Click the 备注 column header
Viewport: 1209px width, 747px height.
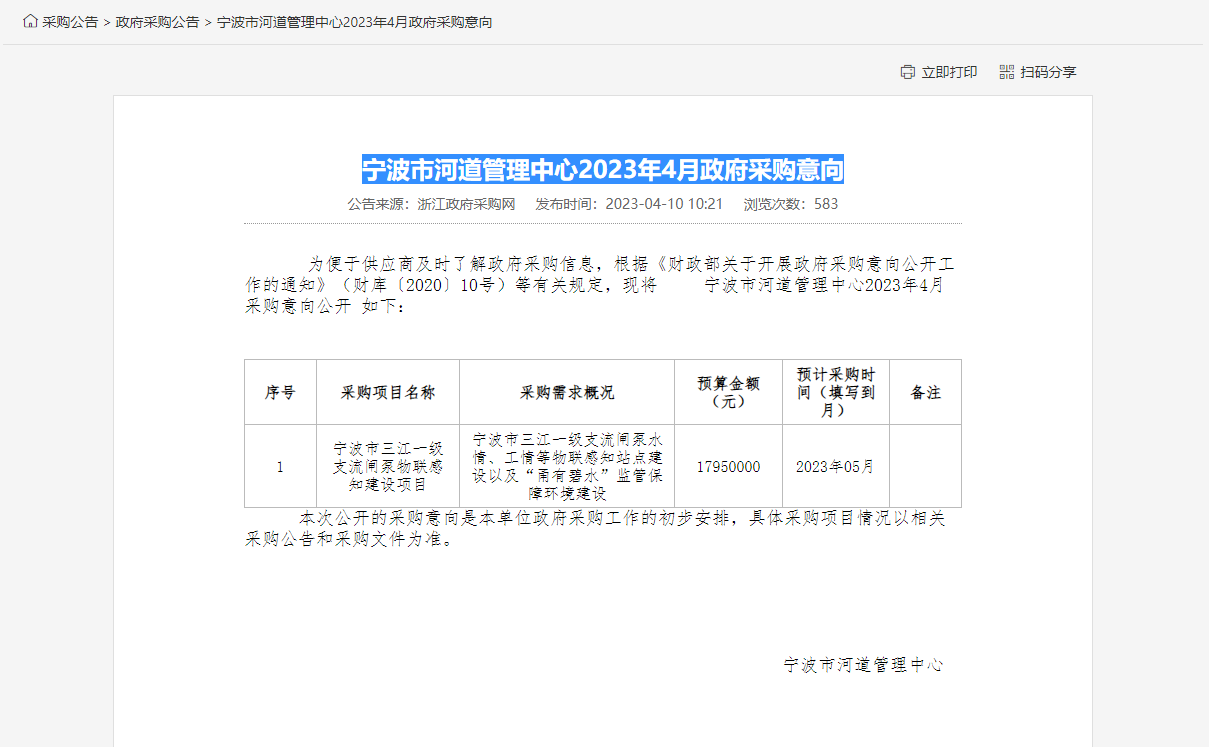(925, 392)
